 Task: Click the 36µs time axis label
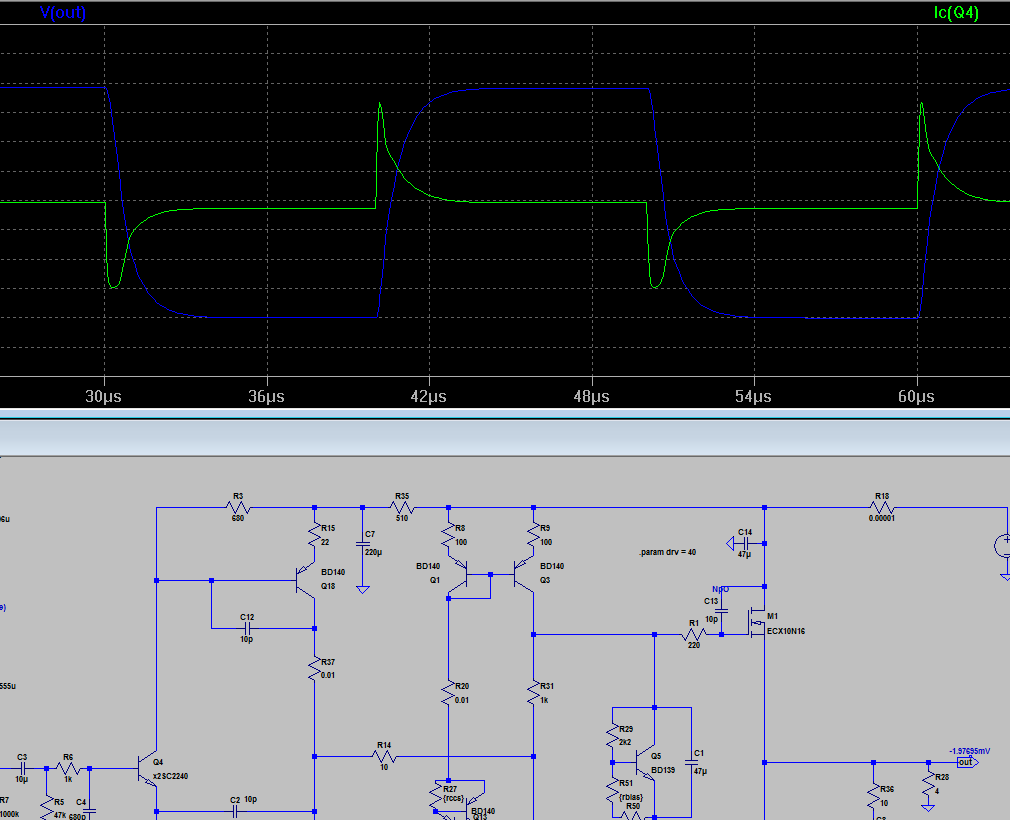point(267,396)
